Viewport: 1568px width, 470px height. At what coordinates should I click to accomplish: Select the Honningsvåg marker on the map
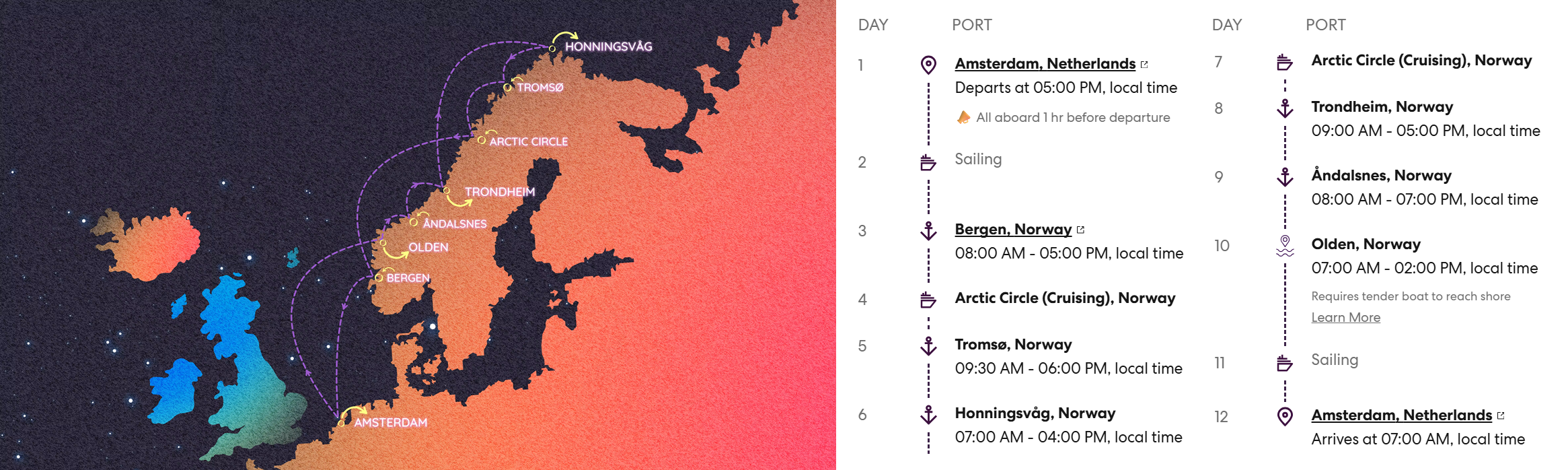(552, 48)
